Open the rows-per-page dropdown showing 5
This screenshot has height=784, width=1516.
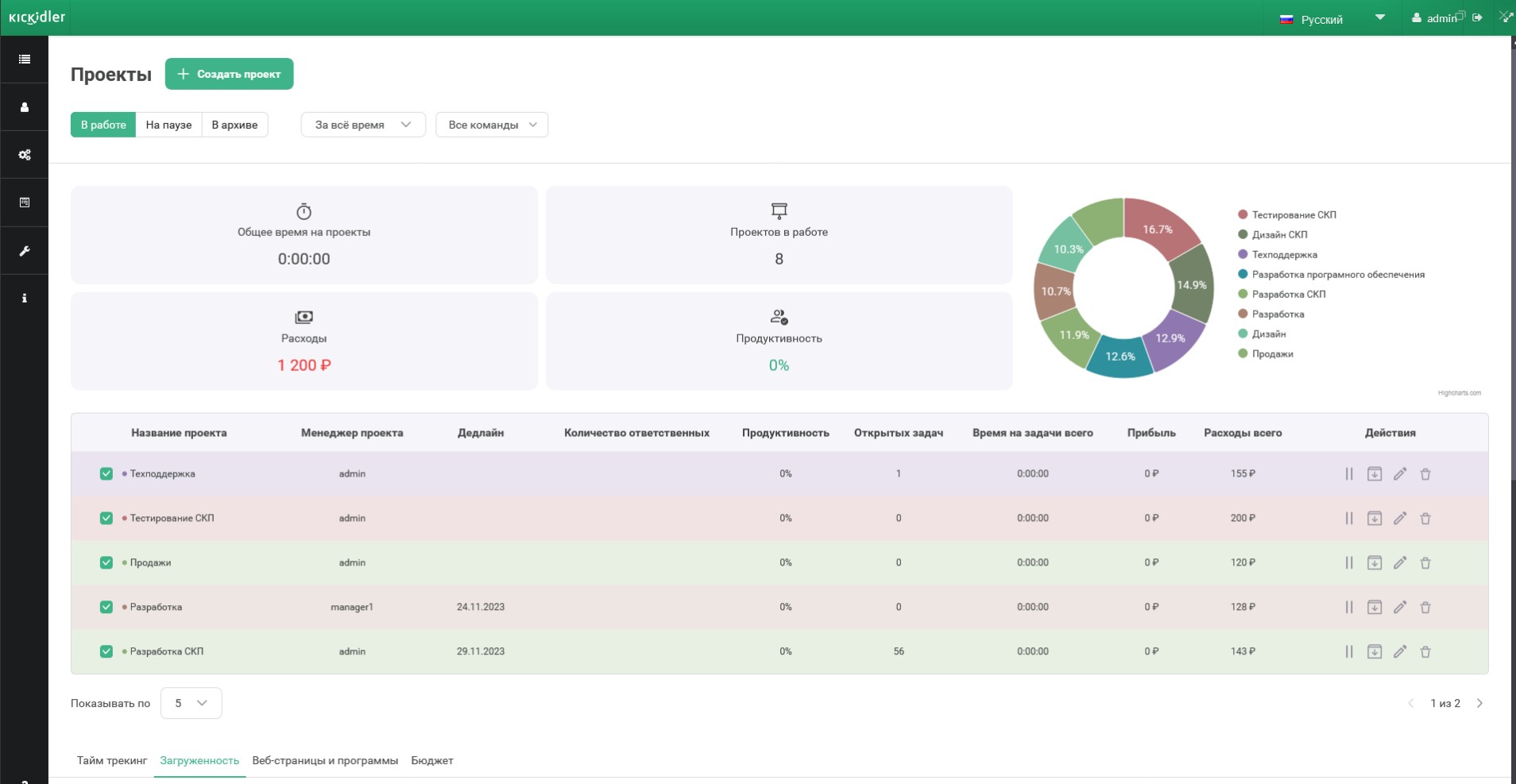191,703
